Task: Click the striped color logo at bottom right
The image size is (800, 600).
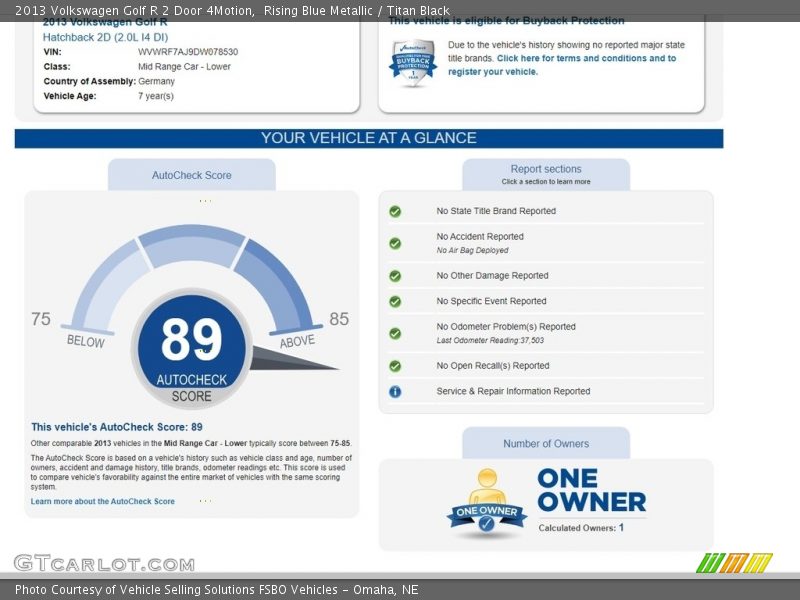Action: coord(734,562)
